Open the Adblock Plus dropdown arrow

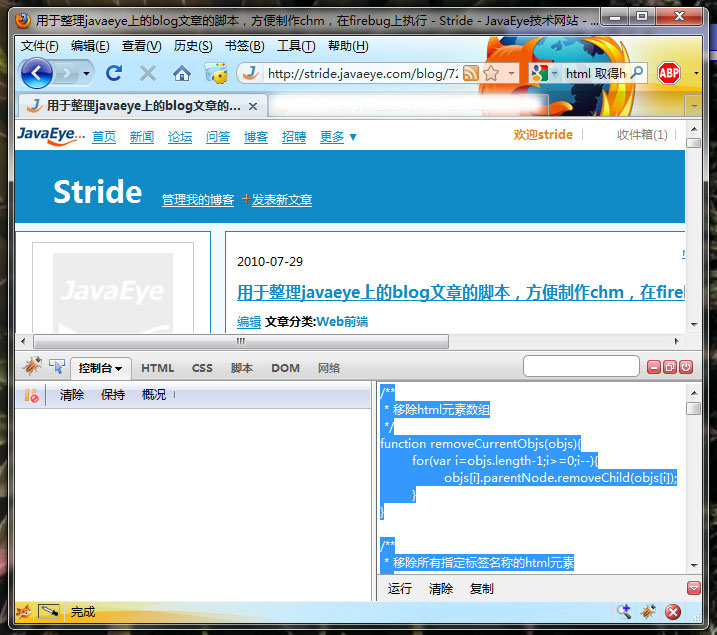click(x=696, y=73)
